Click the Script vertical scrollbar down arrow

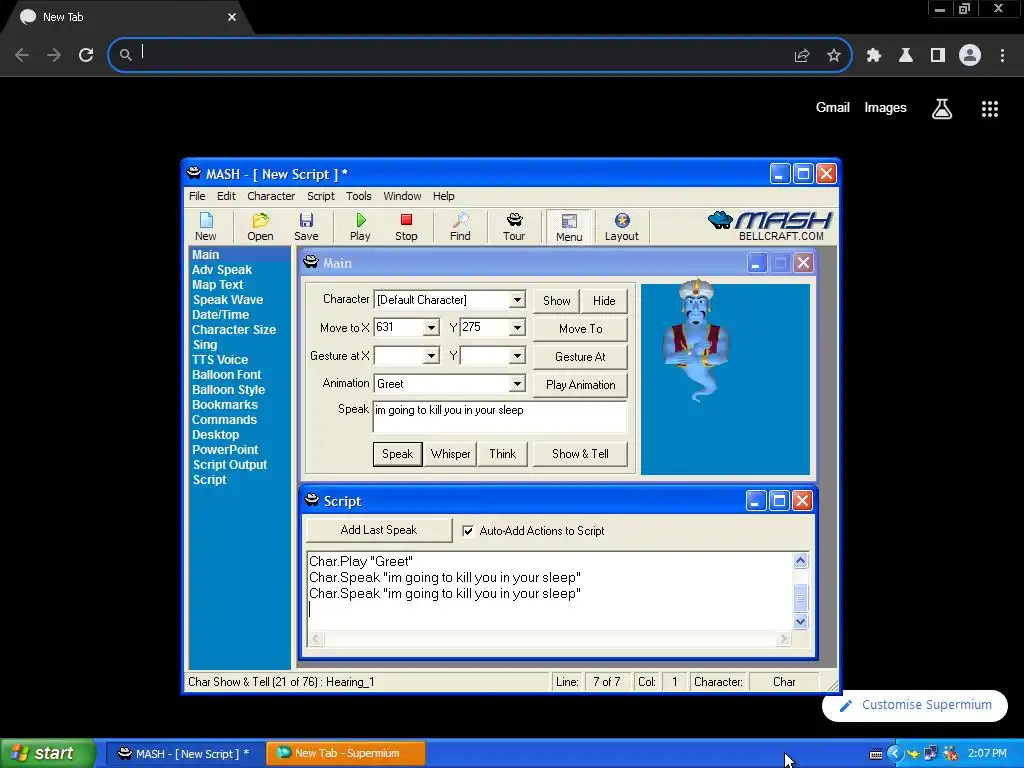(x=801, y=622)
